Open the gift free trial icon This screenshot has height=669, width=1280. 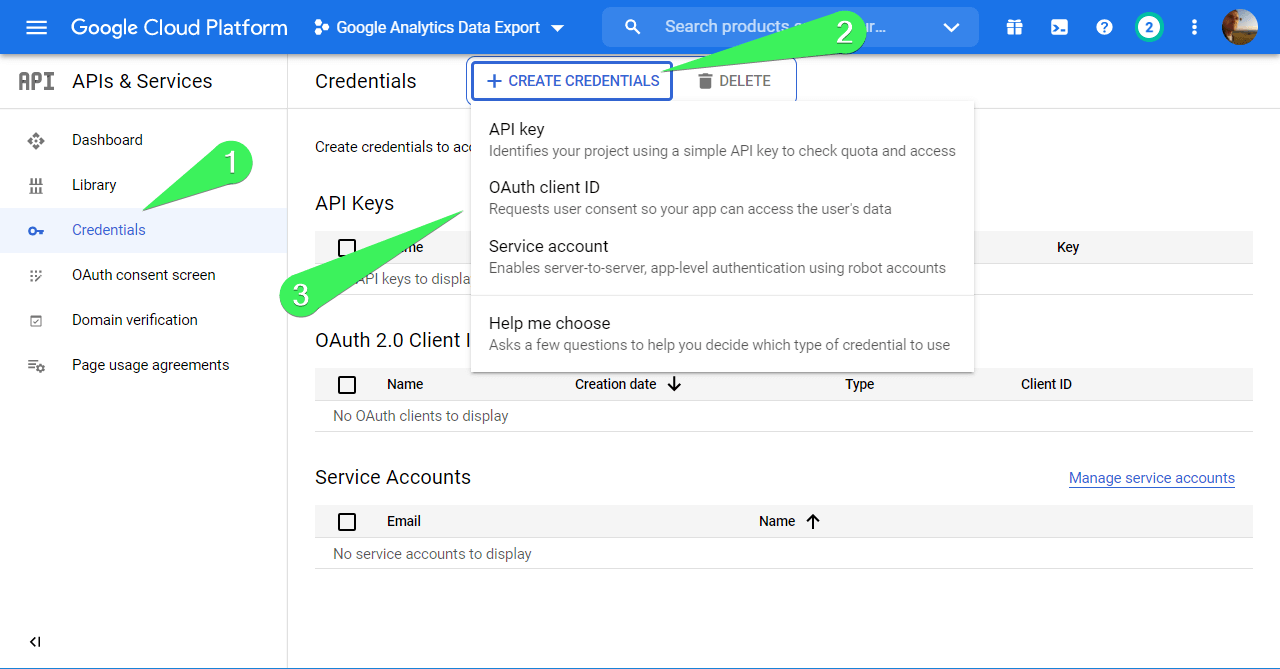[x=1014, y=27]
